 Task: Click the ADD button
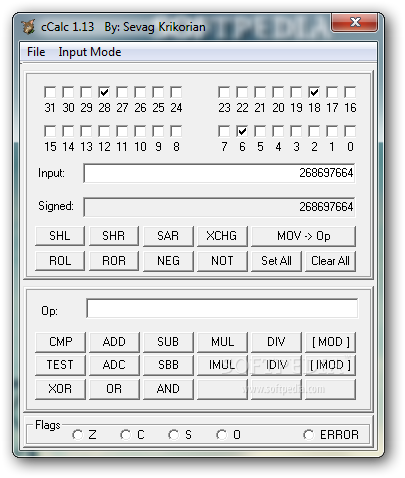point(114,342)
